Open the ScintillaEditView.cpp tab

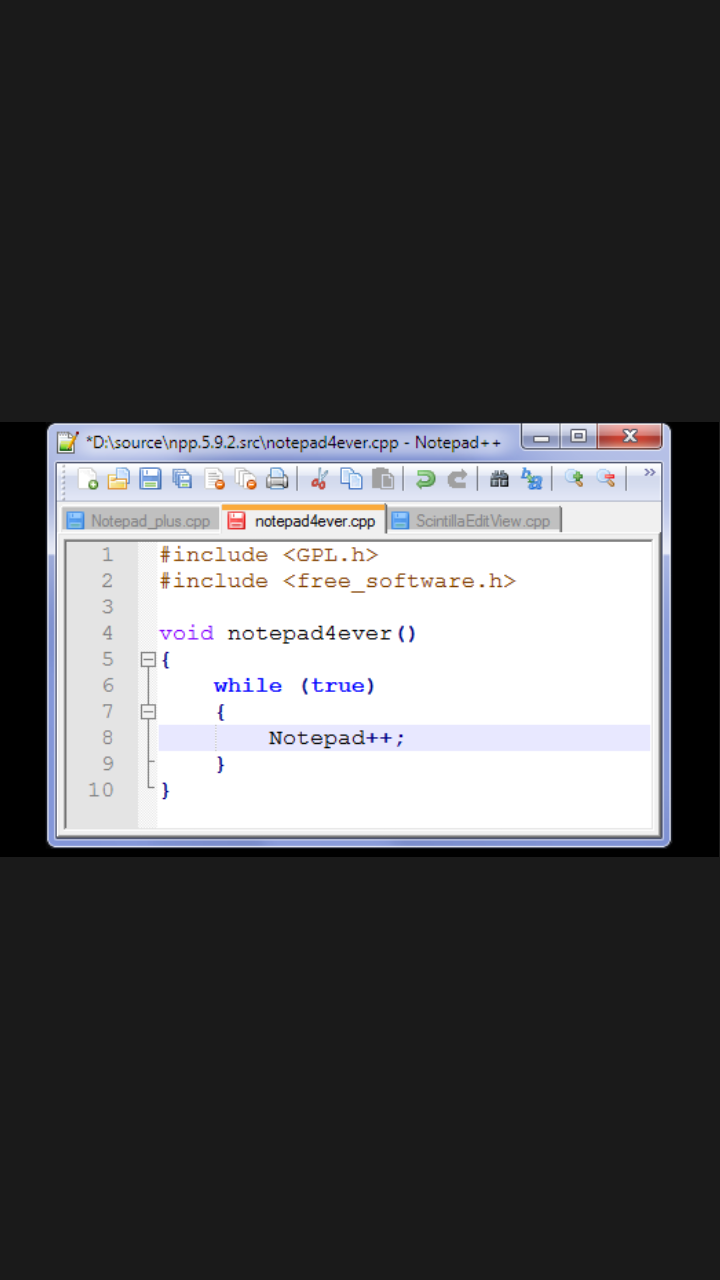pyautogui.click(x=474, y=520)
